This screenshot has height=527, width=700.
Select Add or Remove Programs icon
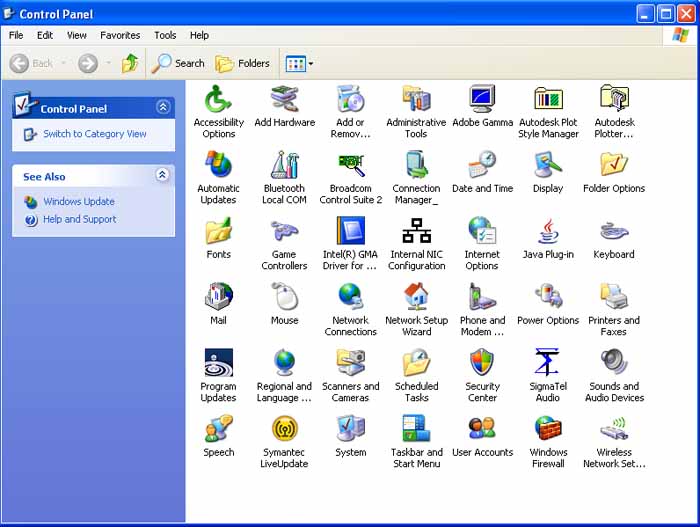pyautogui.click(x=350, y=99)
